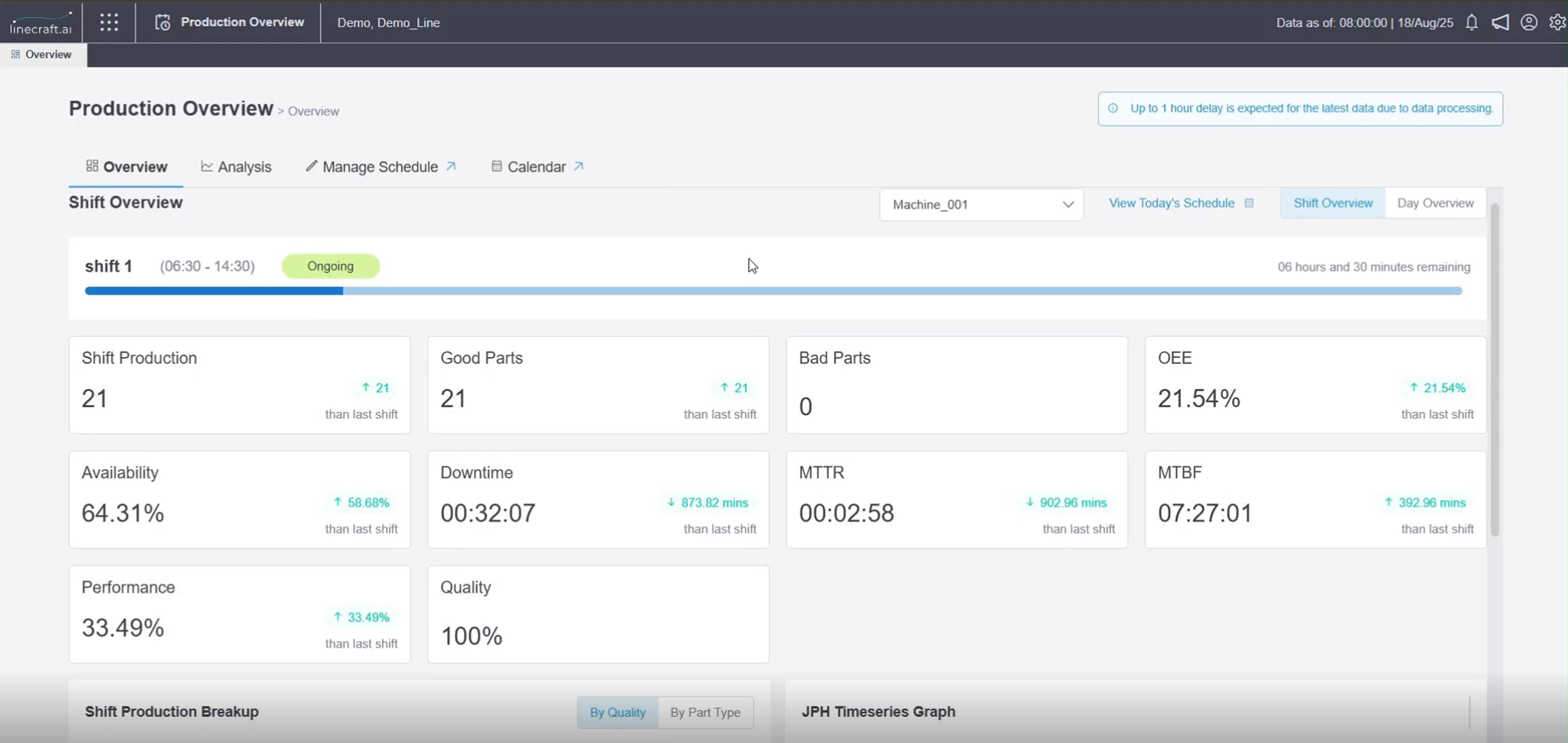Screen dimensions: 1568x743
Task: Open the user profile icon
Action: click(1528, 22)
